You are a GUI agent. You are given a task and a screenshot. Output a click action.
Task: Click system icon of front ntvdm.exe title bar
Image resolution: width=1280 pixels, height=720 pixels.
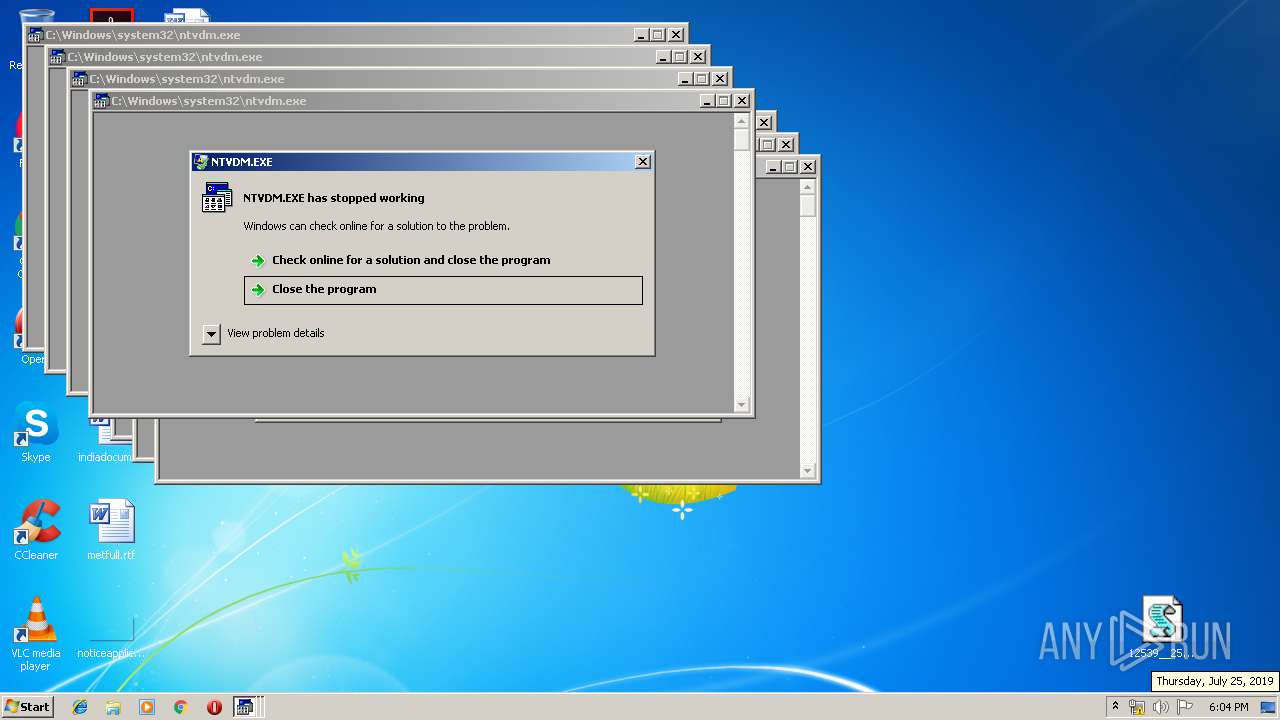pos(101,101)
